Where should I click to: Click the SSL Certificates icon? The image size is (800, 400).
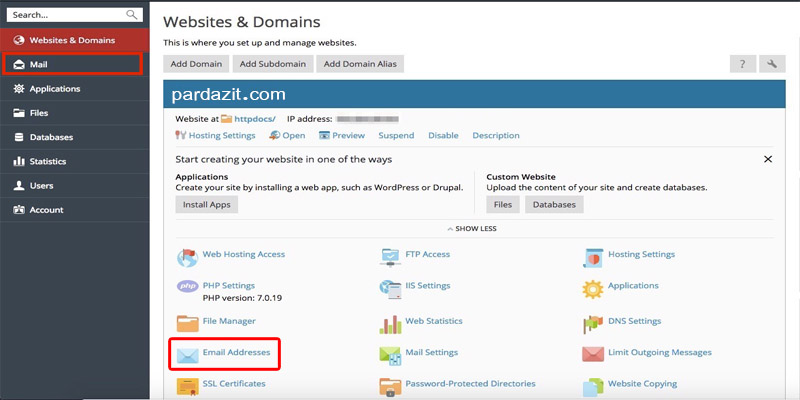point(187,385)
